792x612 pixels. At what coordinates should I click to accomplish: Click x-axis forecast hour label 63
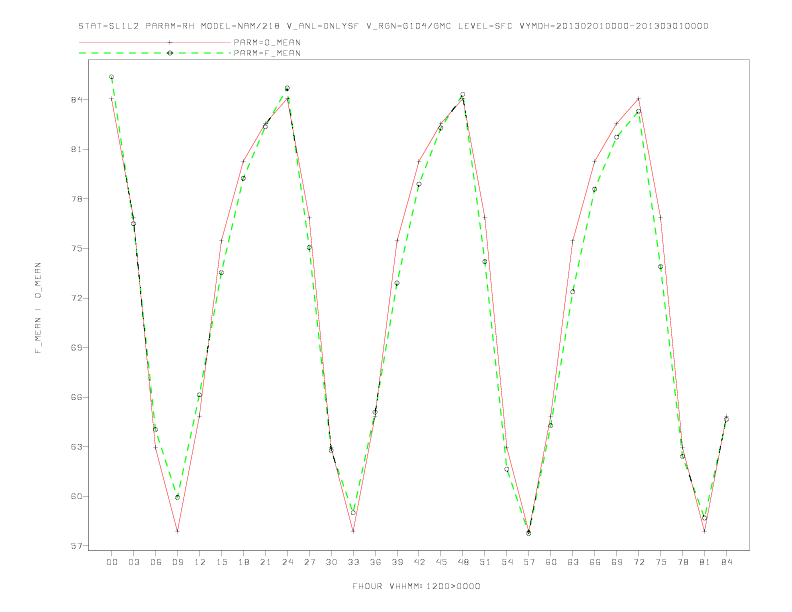click(573, 562)
